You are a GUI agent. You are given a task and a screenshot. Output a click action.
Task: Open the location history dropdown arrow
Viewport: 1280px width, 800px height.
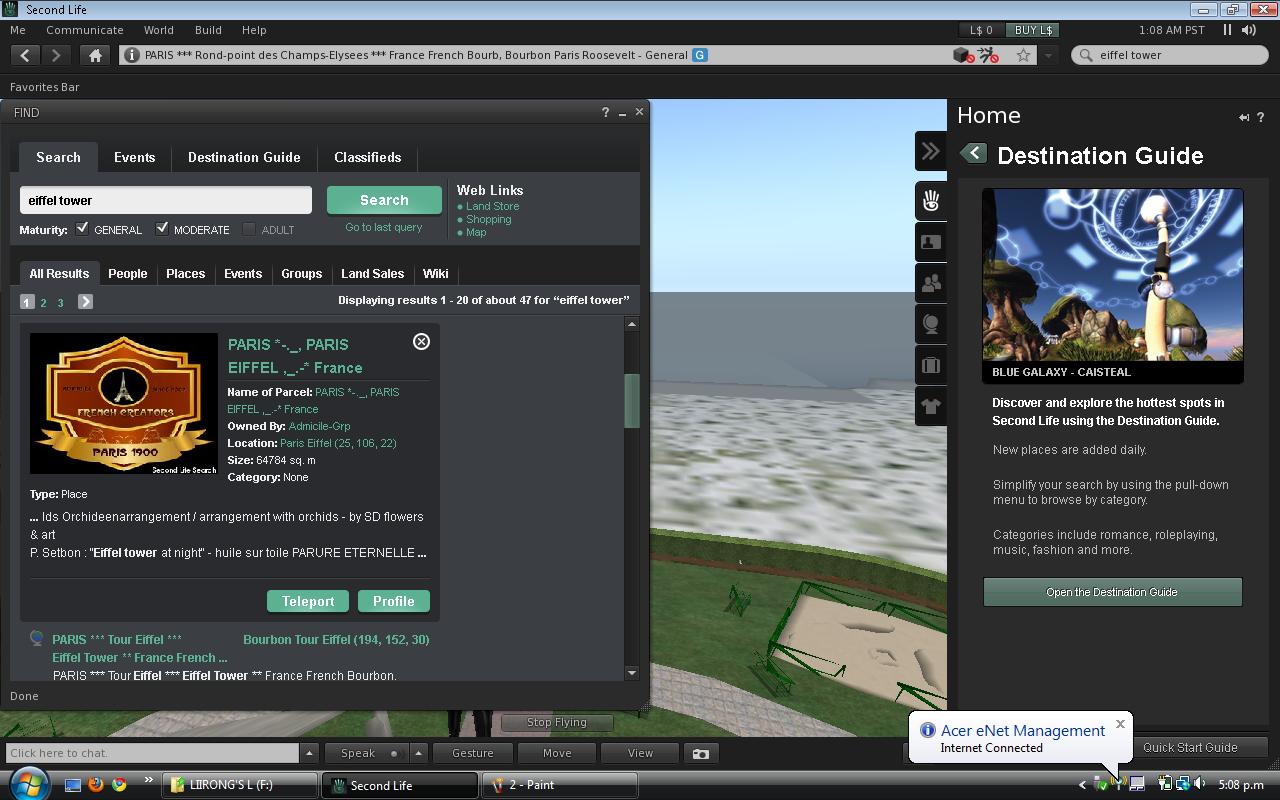(1048, 56)
